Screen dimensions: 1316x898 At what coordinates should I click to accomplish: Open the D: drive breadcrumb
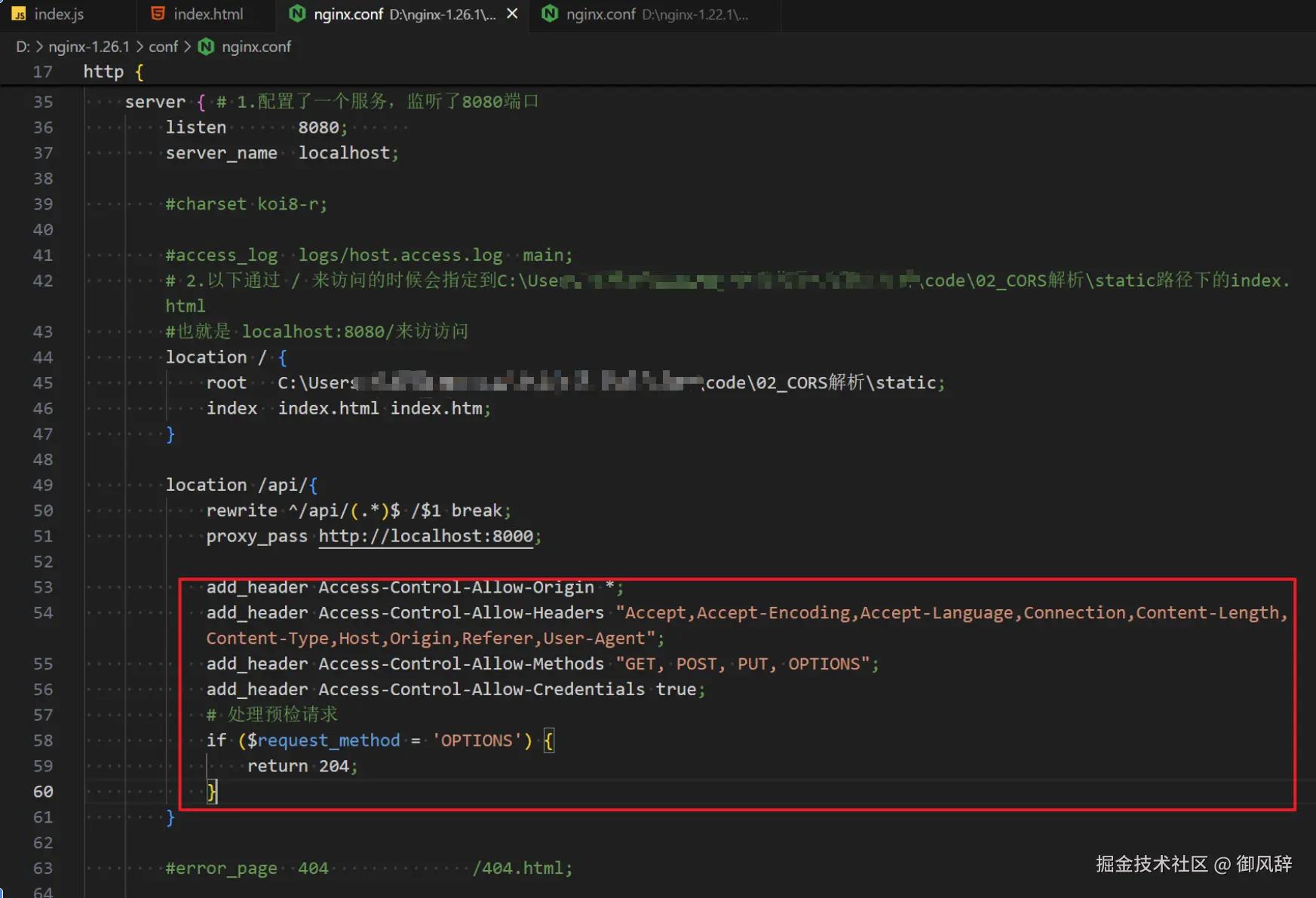pos(23,47)
